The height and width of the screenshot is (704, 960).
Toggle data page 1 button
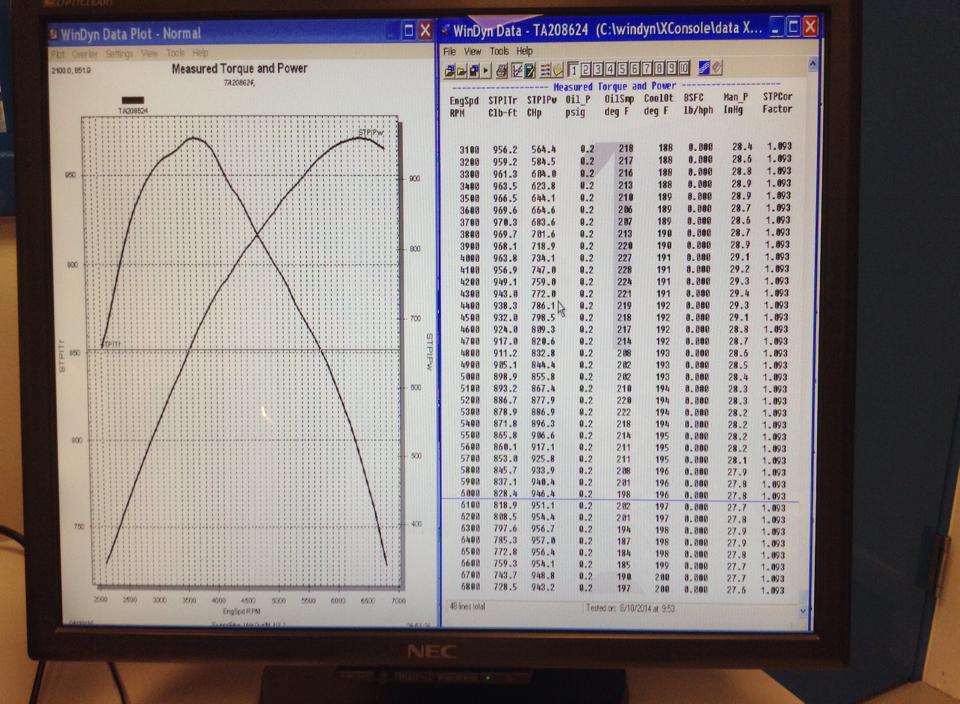pyautogui.click(x=574, y=69)
